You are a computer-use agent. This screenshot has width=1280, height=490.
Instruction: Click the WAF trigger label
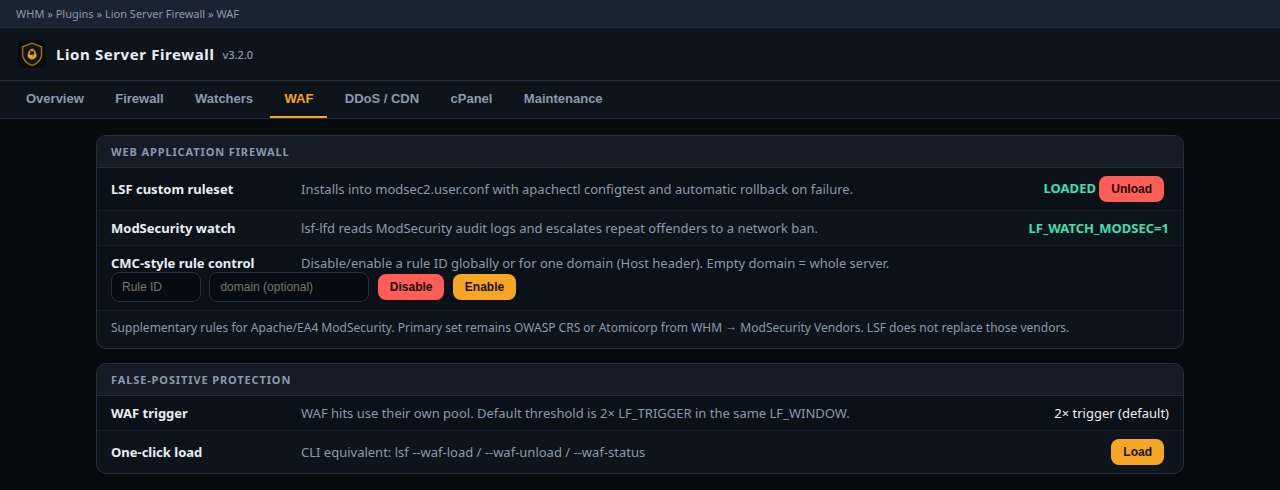[x=149, y=413]
